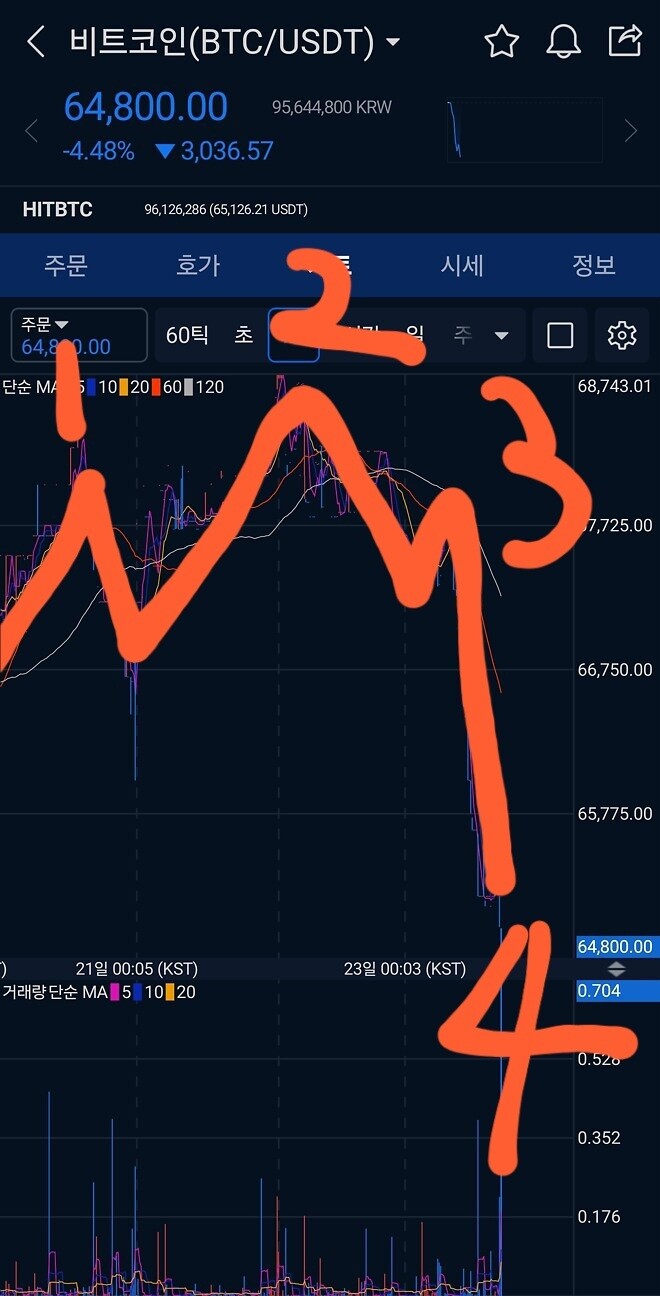Select the 60틱 interval button
The image size is (660, 1296).
187,335
